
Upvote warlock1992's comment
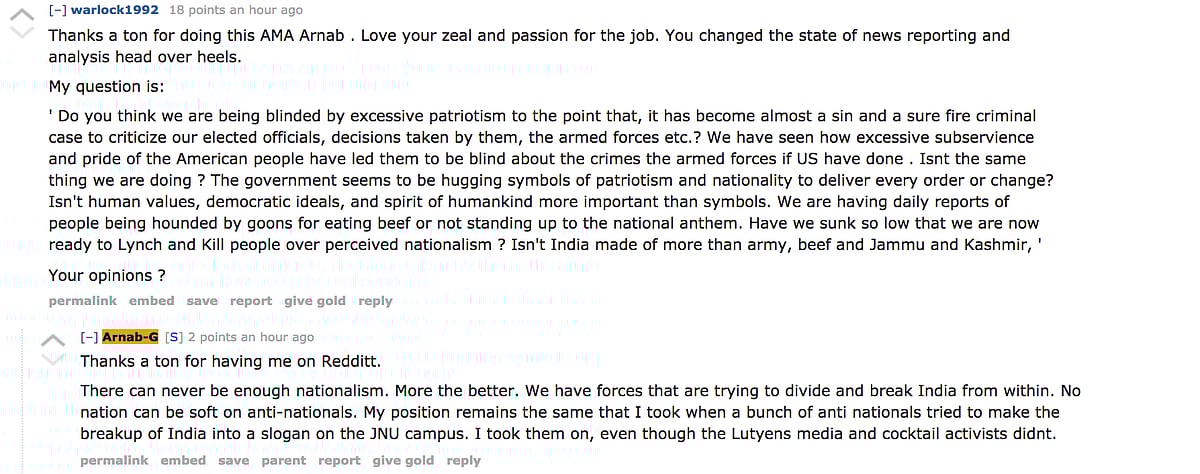(x=21, y=12)
